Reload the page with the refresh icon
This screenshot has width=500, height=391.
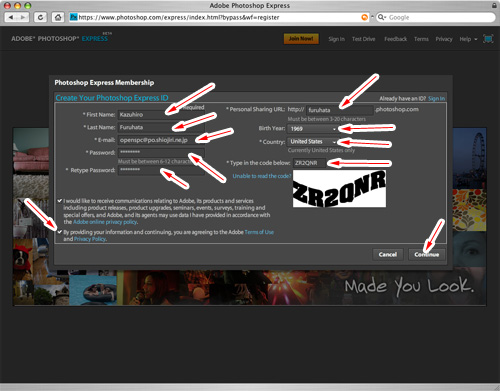(40, 17)
